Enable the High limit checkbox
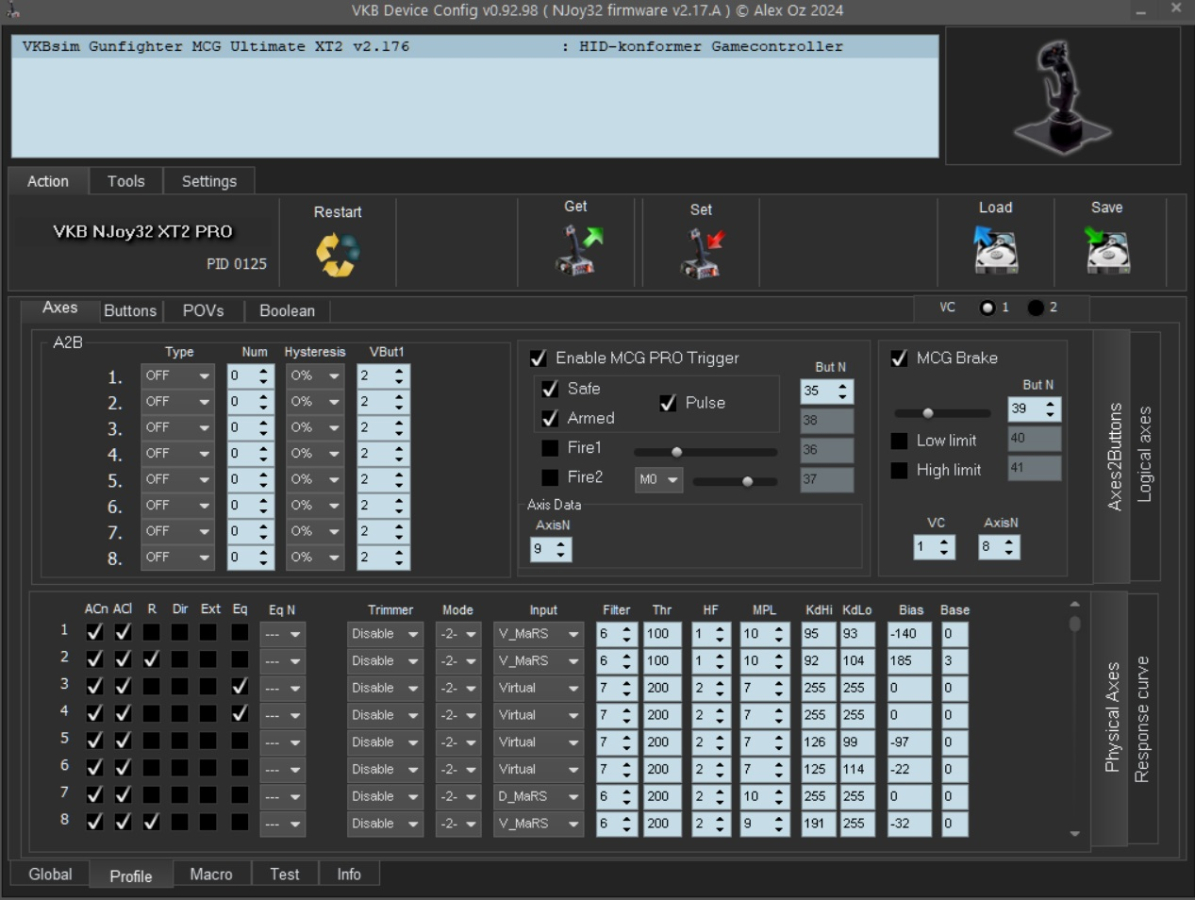 [x=899, y=470]
